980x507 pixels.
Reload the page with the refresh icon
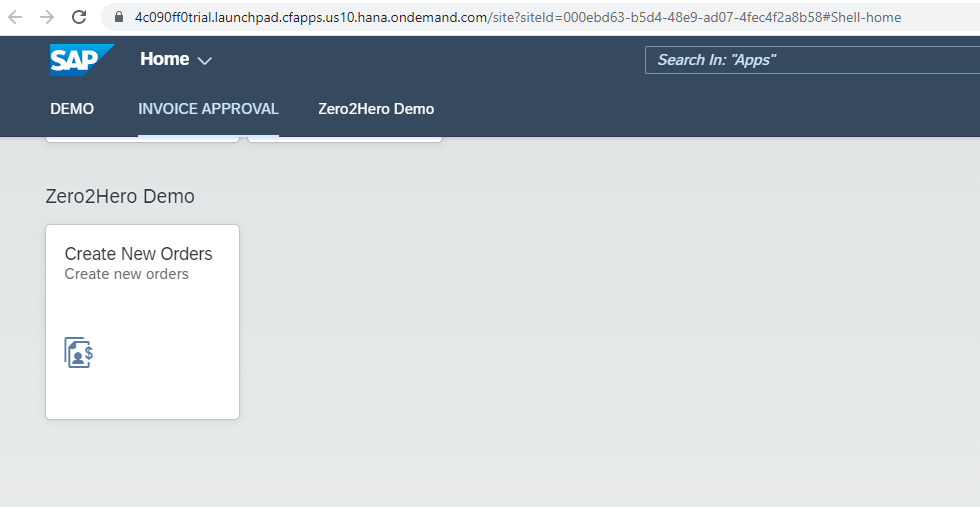[x=79, y=17]
